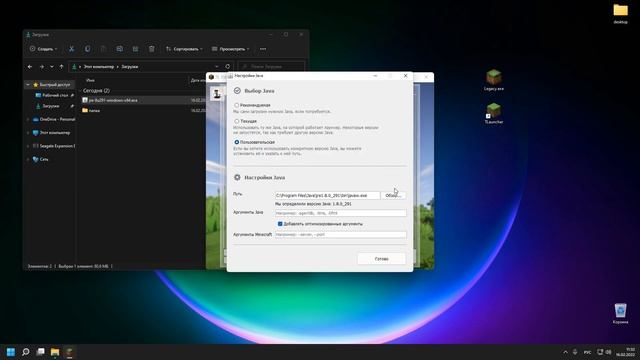The width and height of the screenshot is (640, 360).
Task: Click the Copy icon in Explorer toolbar
Action: coord(87,49)
